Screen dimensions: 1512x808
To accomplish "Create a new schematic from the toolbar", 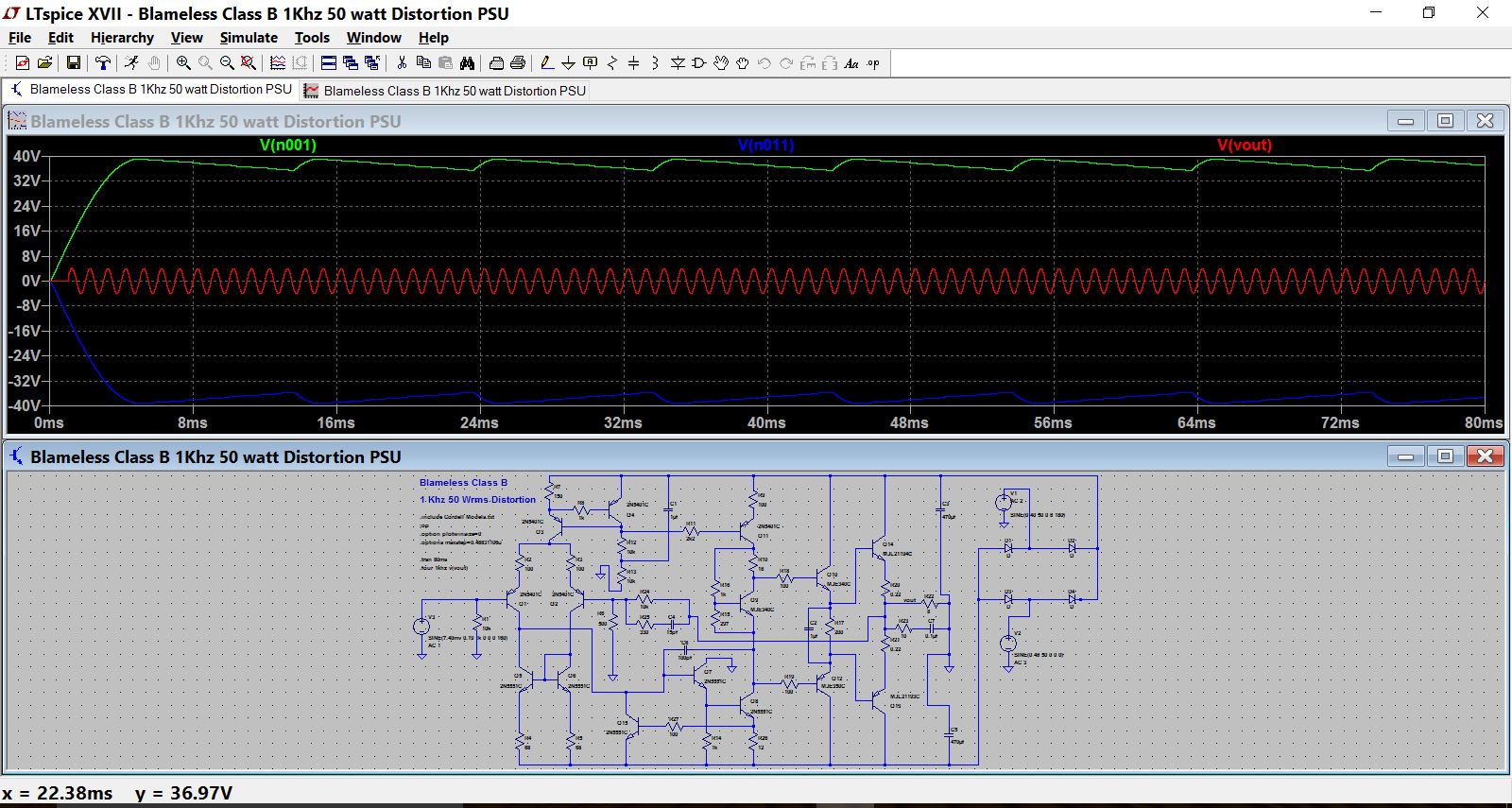I will pos(23,63).
